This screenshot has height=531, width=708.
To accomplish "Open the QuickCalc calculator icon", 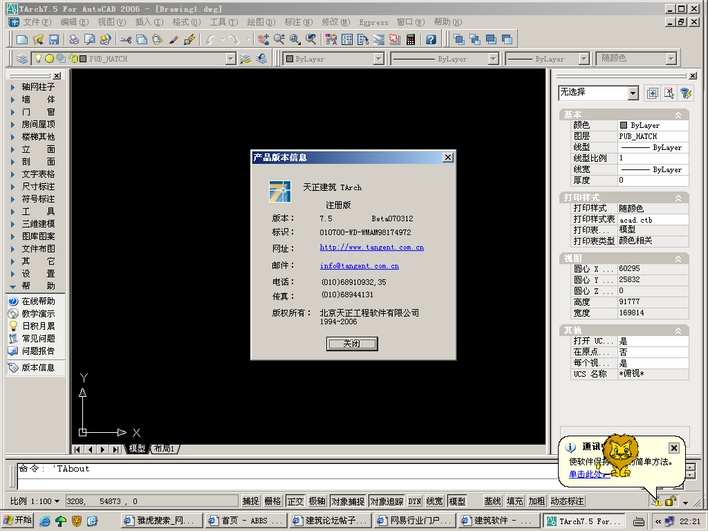I will (x=410, y=40).
